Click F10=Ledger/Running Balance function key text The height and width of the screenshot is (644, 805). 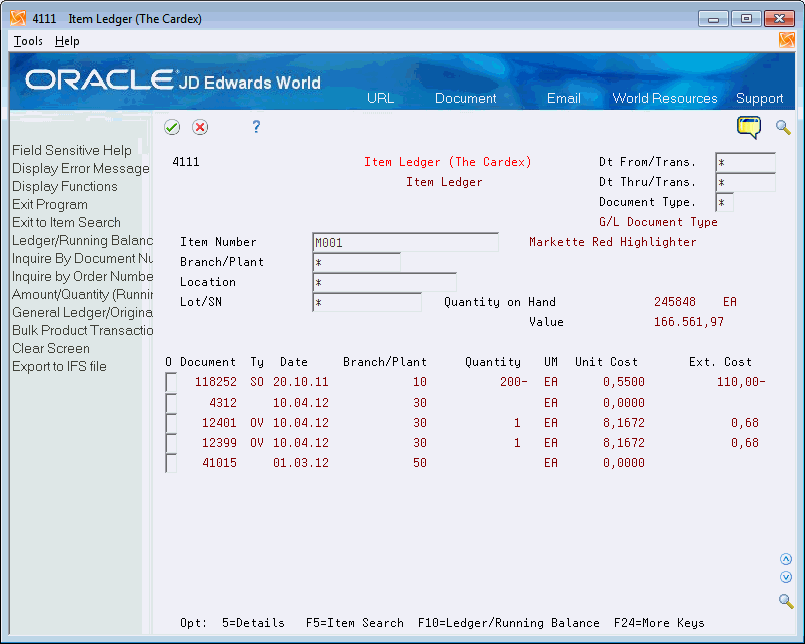pos(508,623)
